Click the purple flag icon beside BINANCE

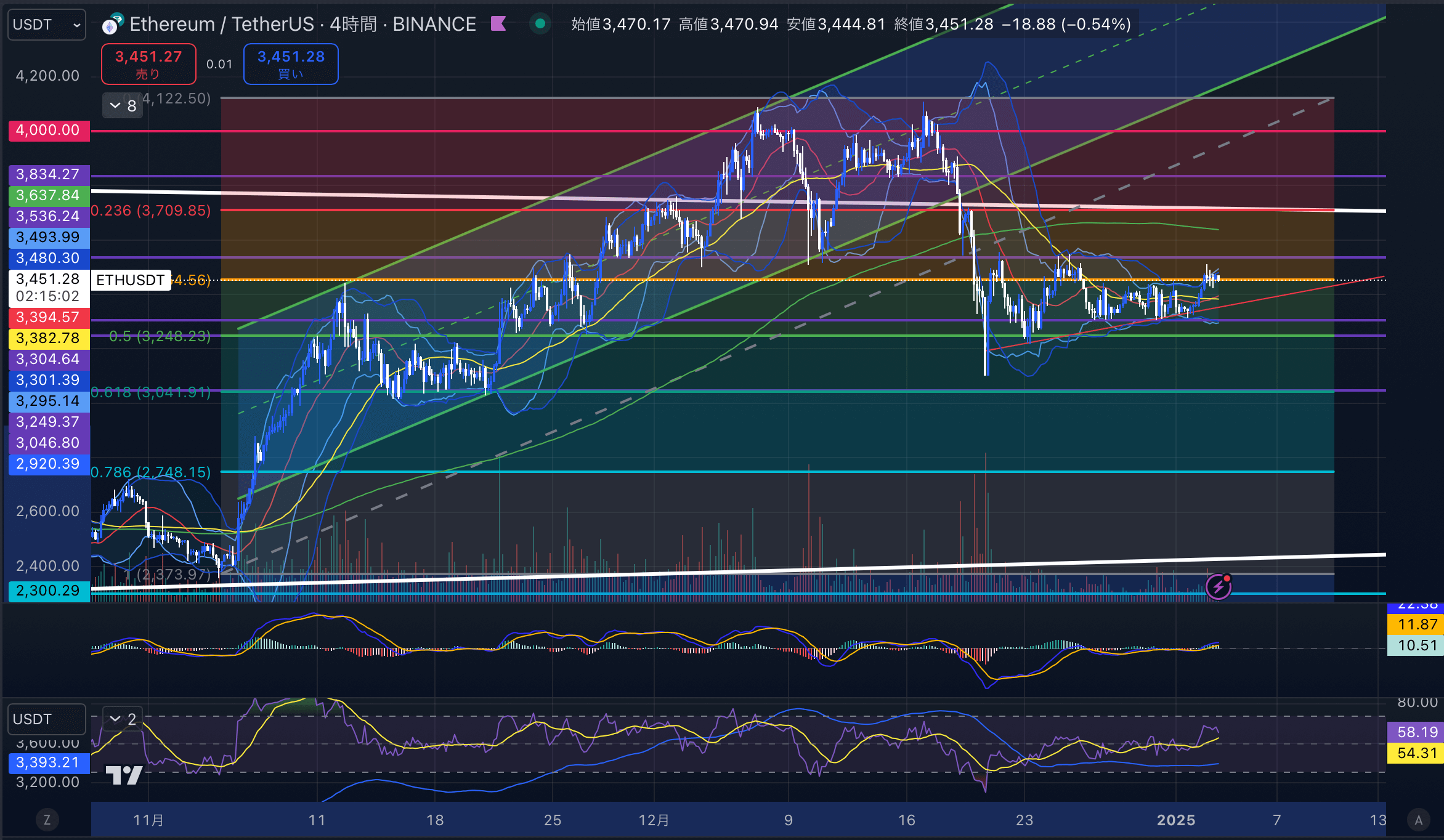pyautogui.click(x=498, y=24)
